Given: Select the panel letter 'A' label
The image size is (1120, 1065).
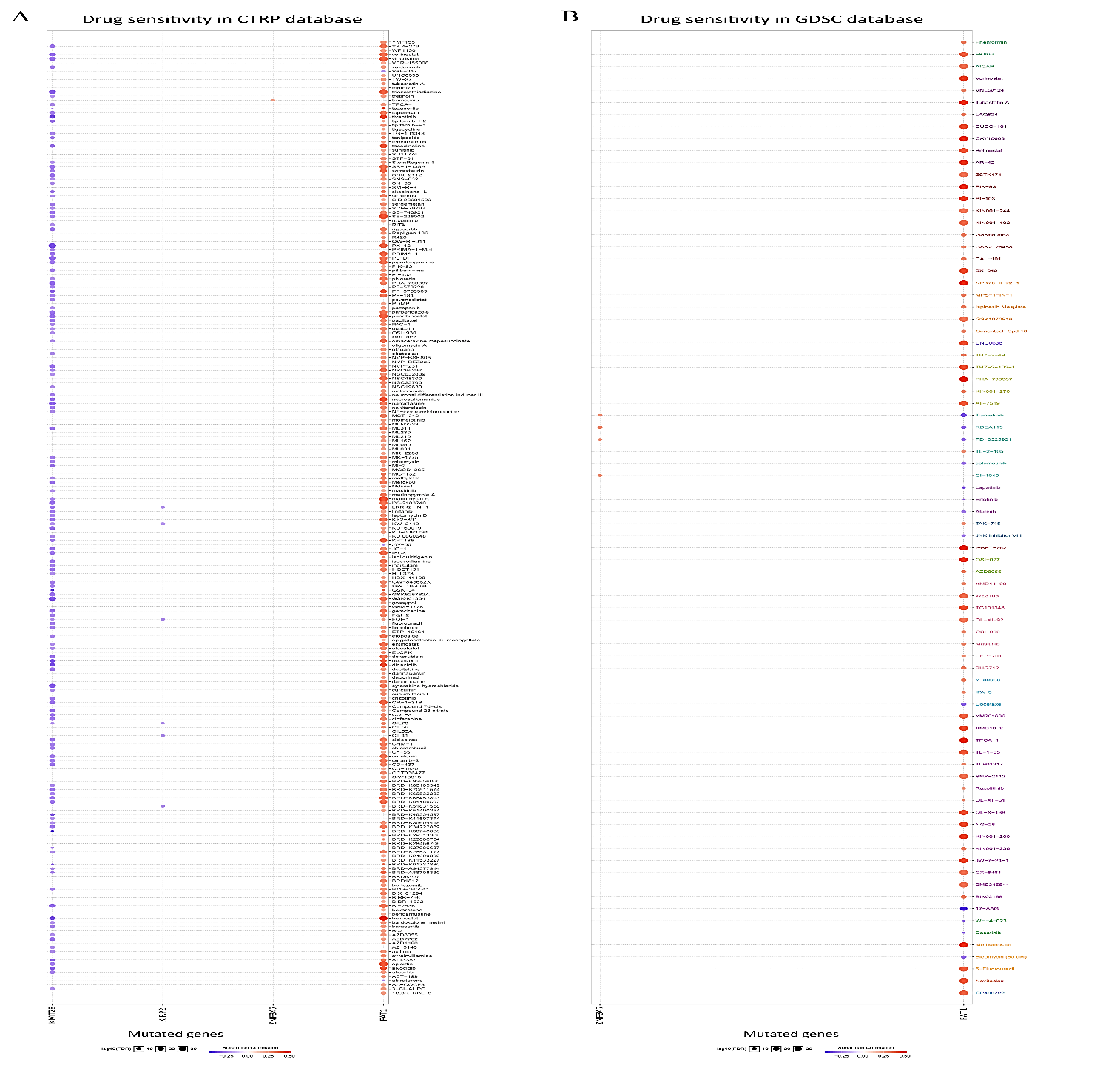Looking at the screenshot, I should [20, 16].
